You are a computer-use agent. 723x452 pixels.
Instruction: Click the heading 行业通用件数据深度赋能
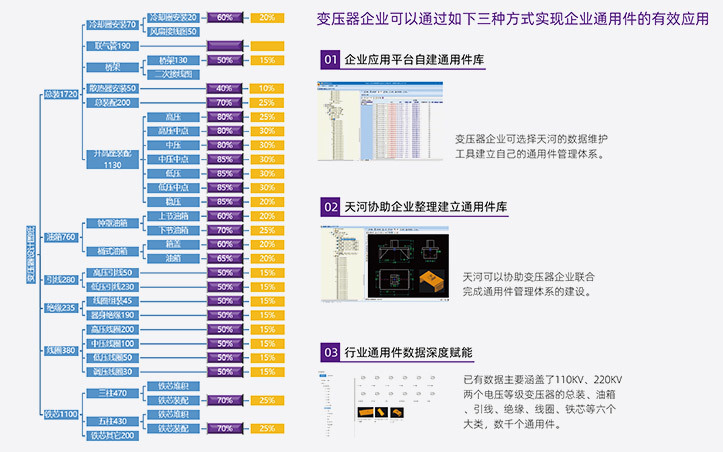tap(408, 352)
